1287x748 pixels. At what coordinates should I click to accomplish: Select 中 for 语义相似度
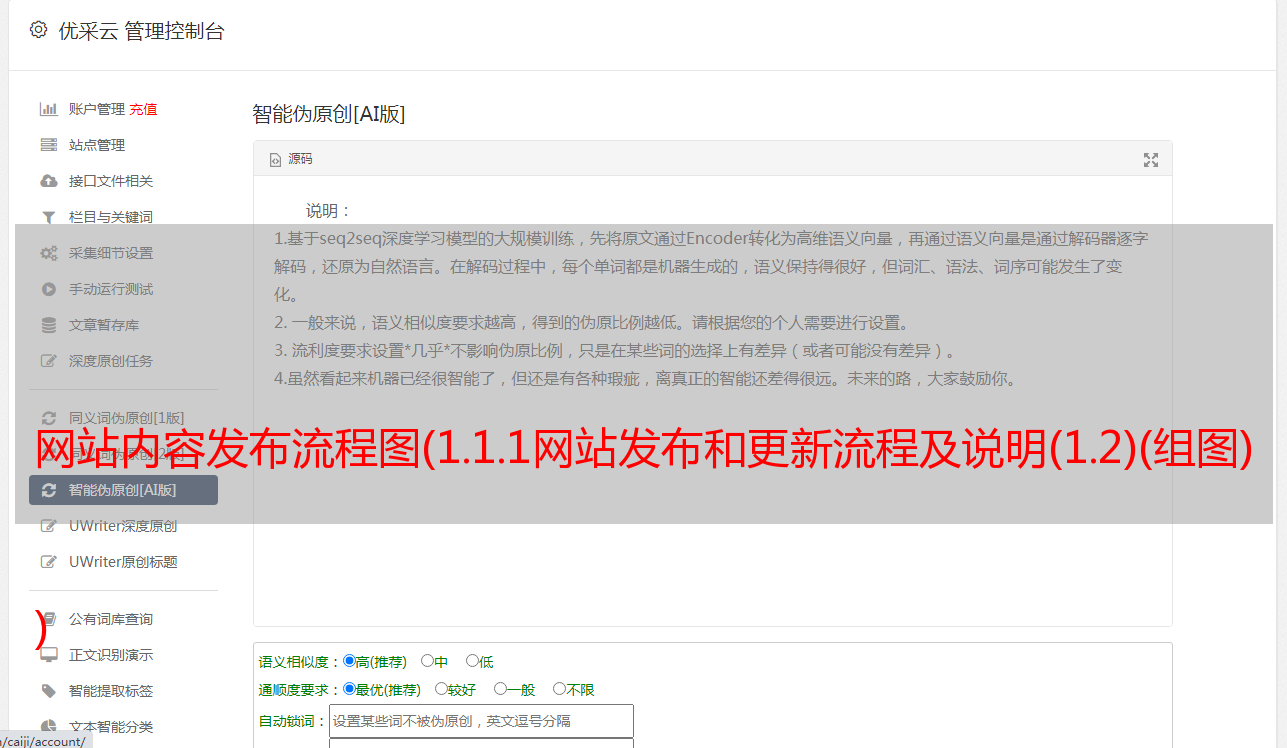point(428,661)
